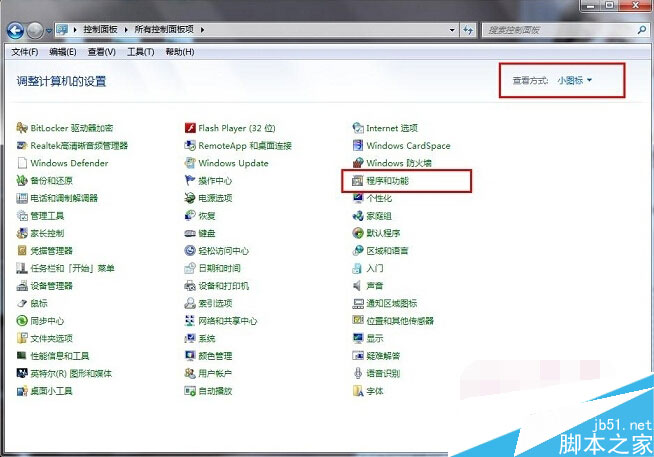Screen dimensions: 654x457
Task: Open the 文件(F) menu
Action: 25,52
